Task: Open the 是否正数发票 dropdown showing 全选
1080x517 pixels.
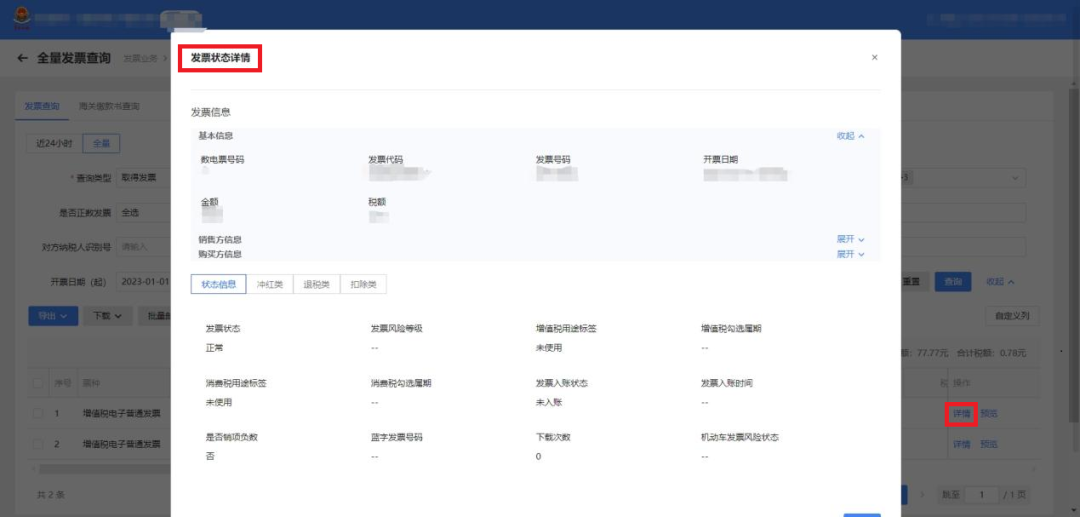Action: 144,213
